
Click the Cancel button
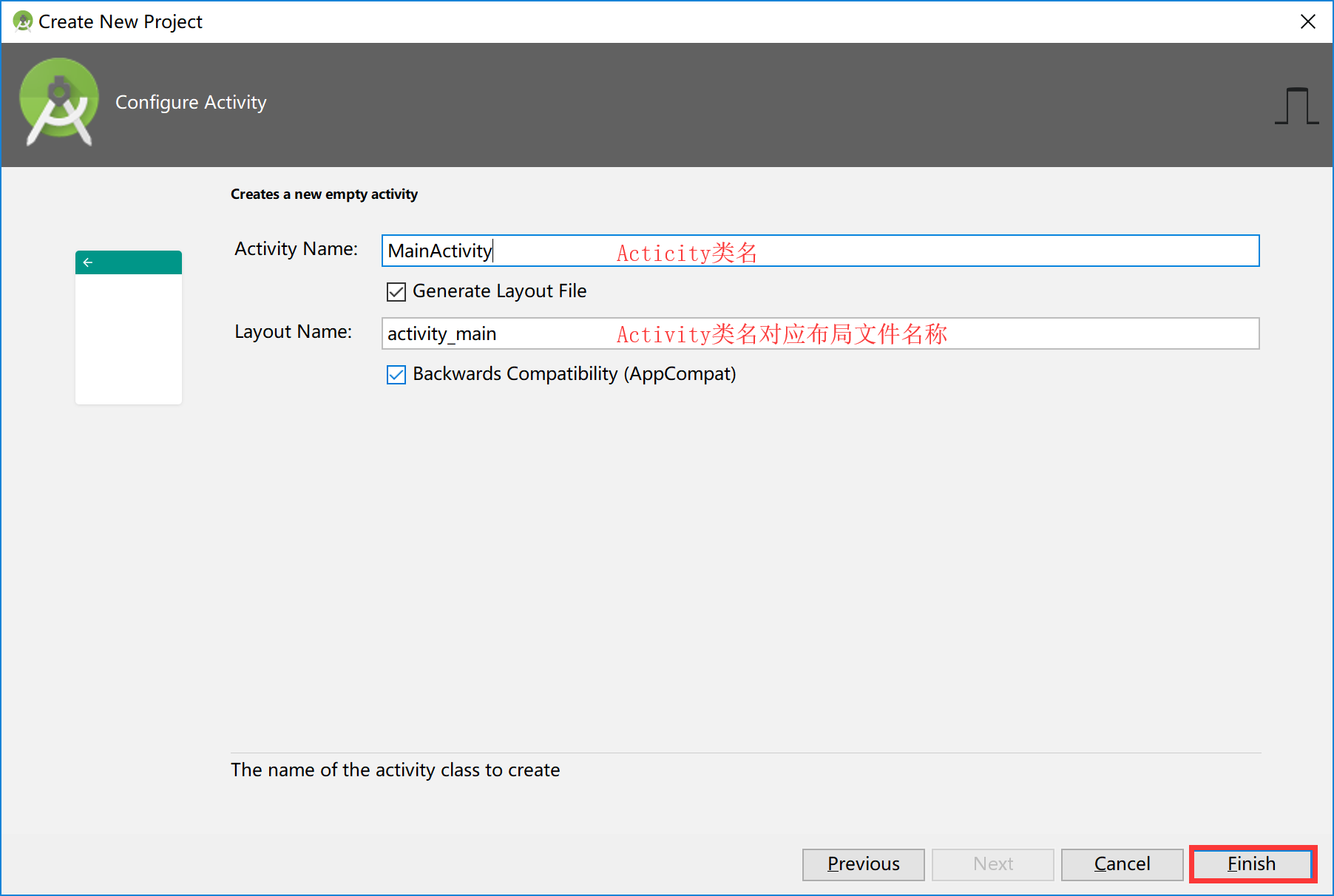point(1122,864)
